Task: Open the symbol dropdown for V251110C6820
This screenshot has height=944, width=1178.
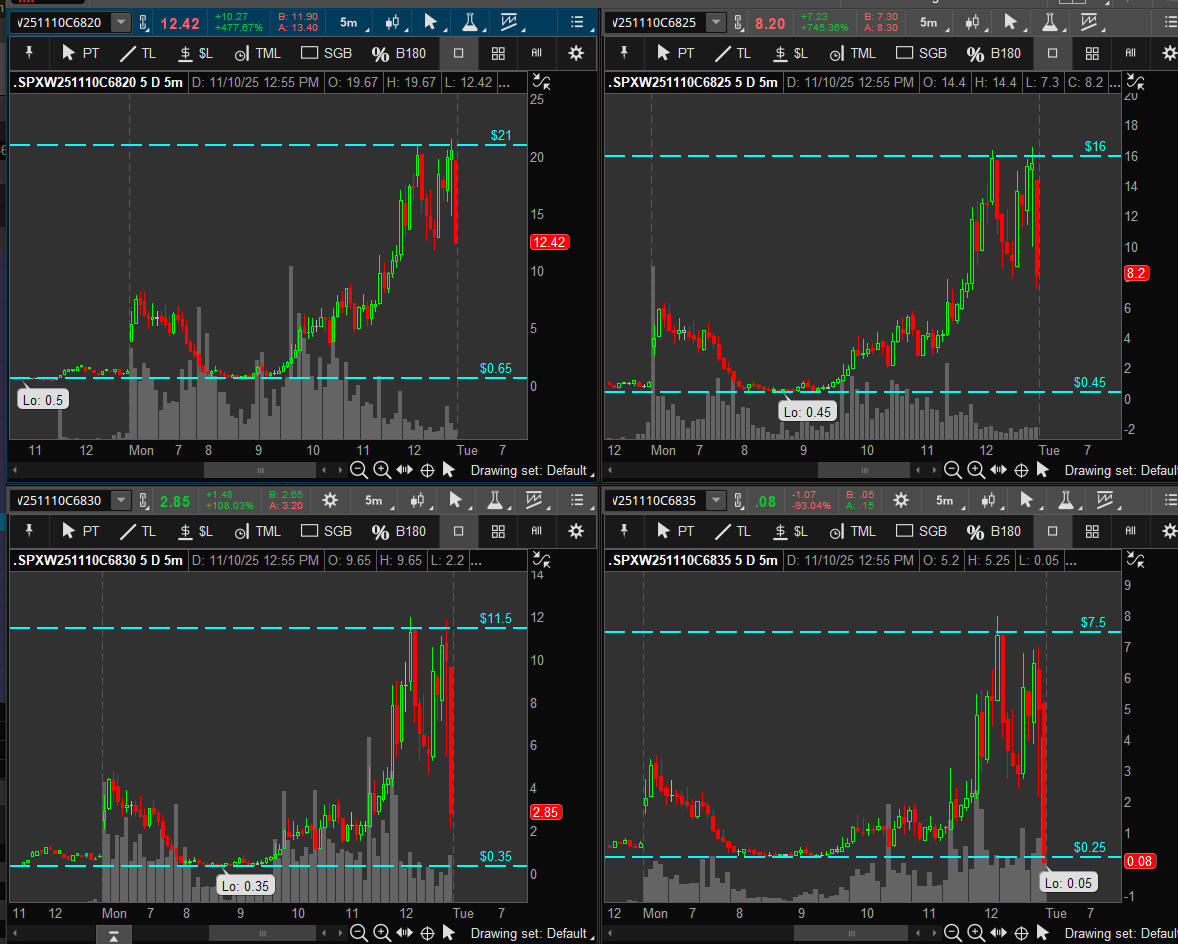Action: 121,22
